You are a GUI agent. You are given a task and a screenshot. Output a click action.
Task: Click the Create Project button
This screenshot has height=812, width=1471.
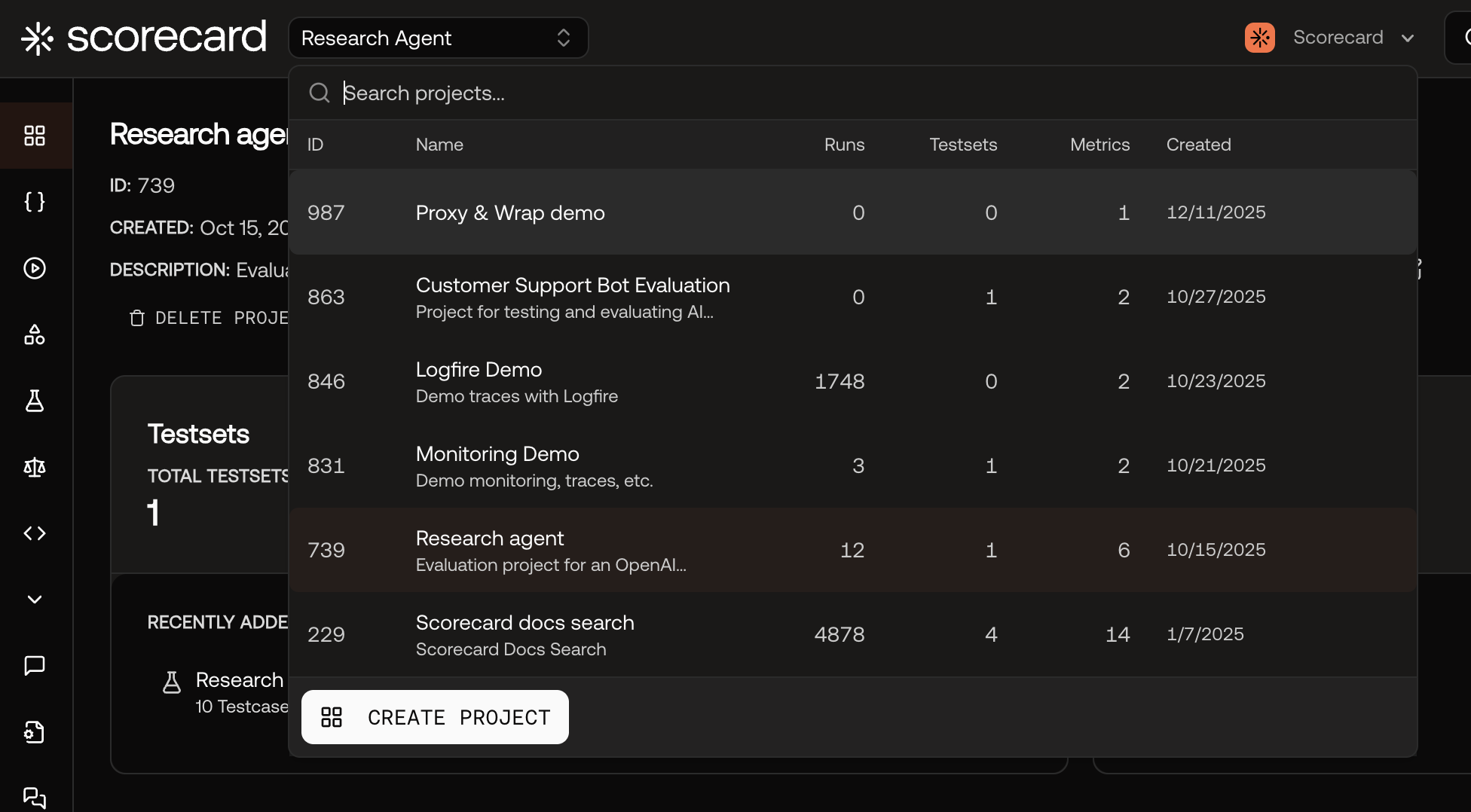click(435, 717)
